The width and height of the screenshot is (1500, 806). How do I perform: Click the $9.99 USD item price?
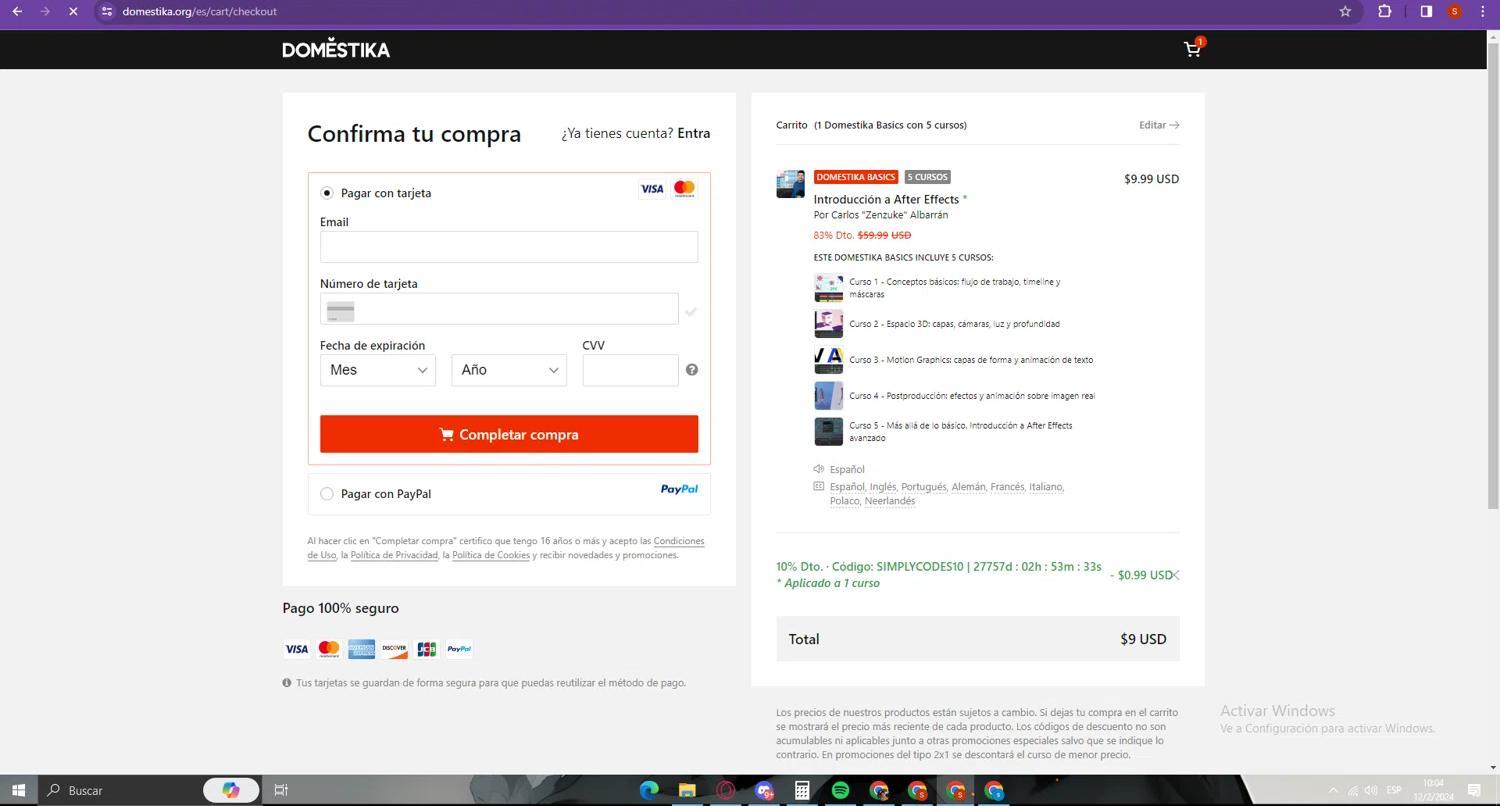pos(1151,179)
